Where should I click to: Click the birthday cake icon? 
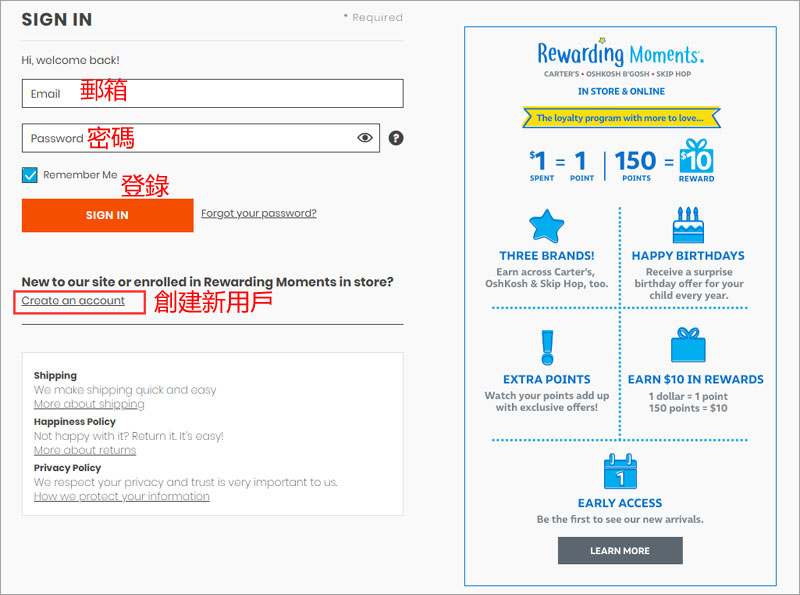point(688,225)
